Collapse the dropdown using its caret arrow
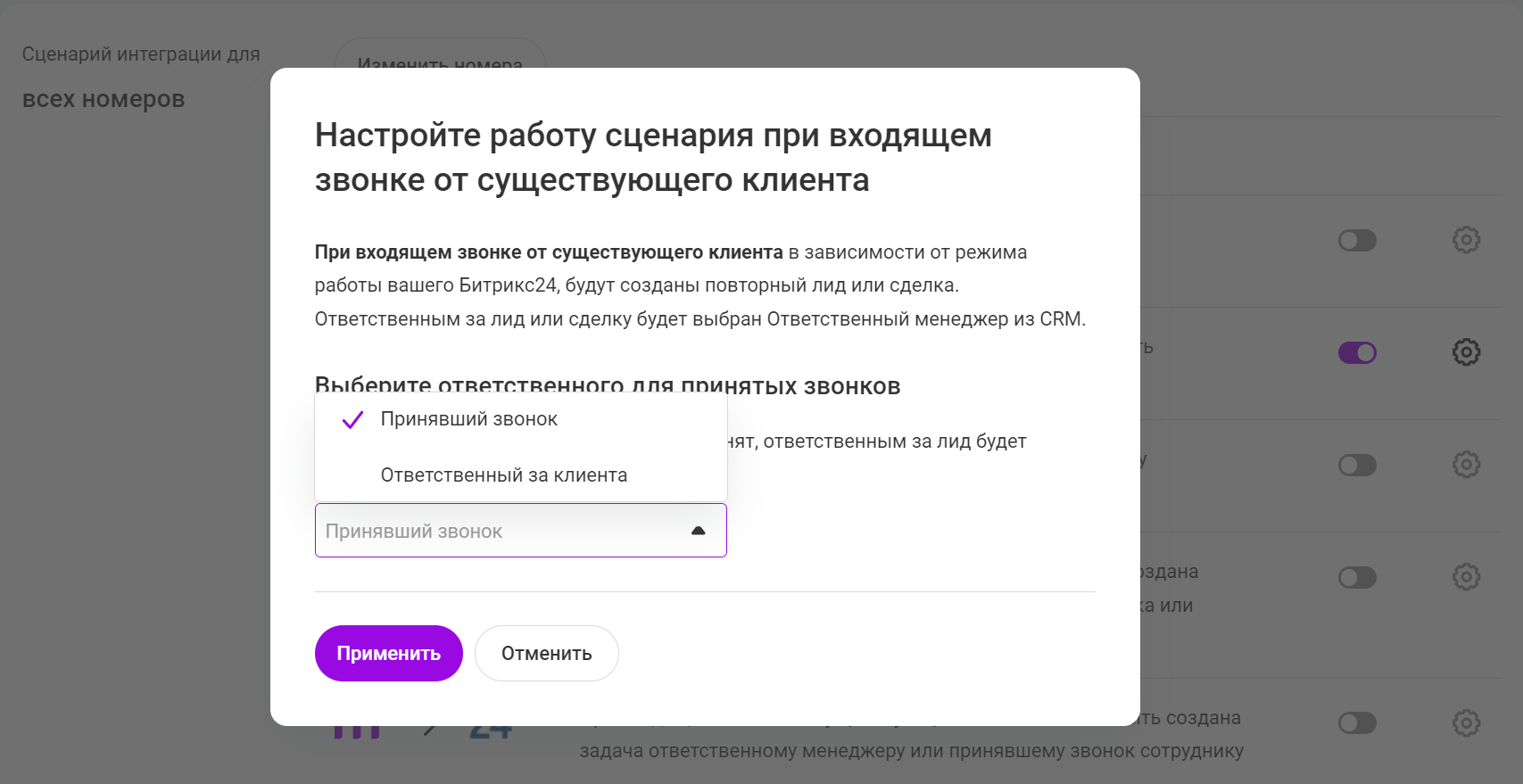Viewport: 1523px width, 784px height. pos(698,531)
